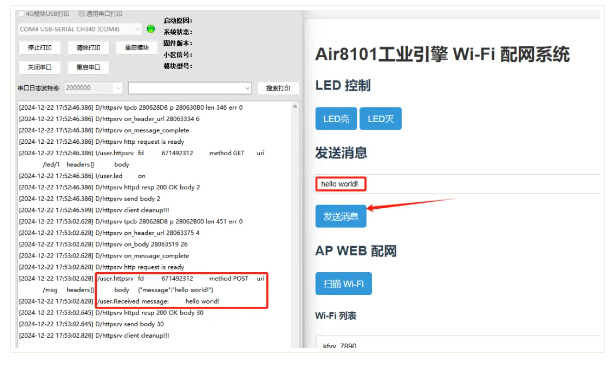This screenshot has height=366, width=612.
Task: Click the green serial connection status indicator
Action: pyautogui.click(x=151, y=29)
